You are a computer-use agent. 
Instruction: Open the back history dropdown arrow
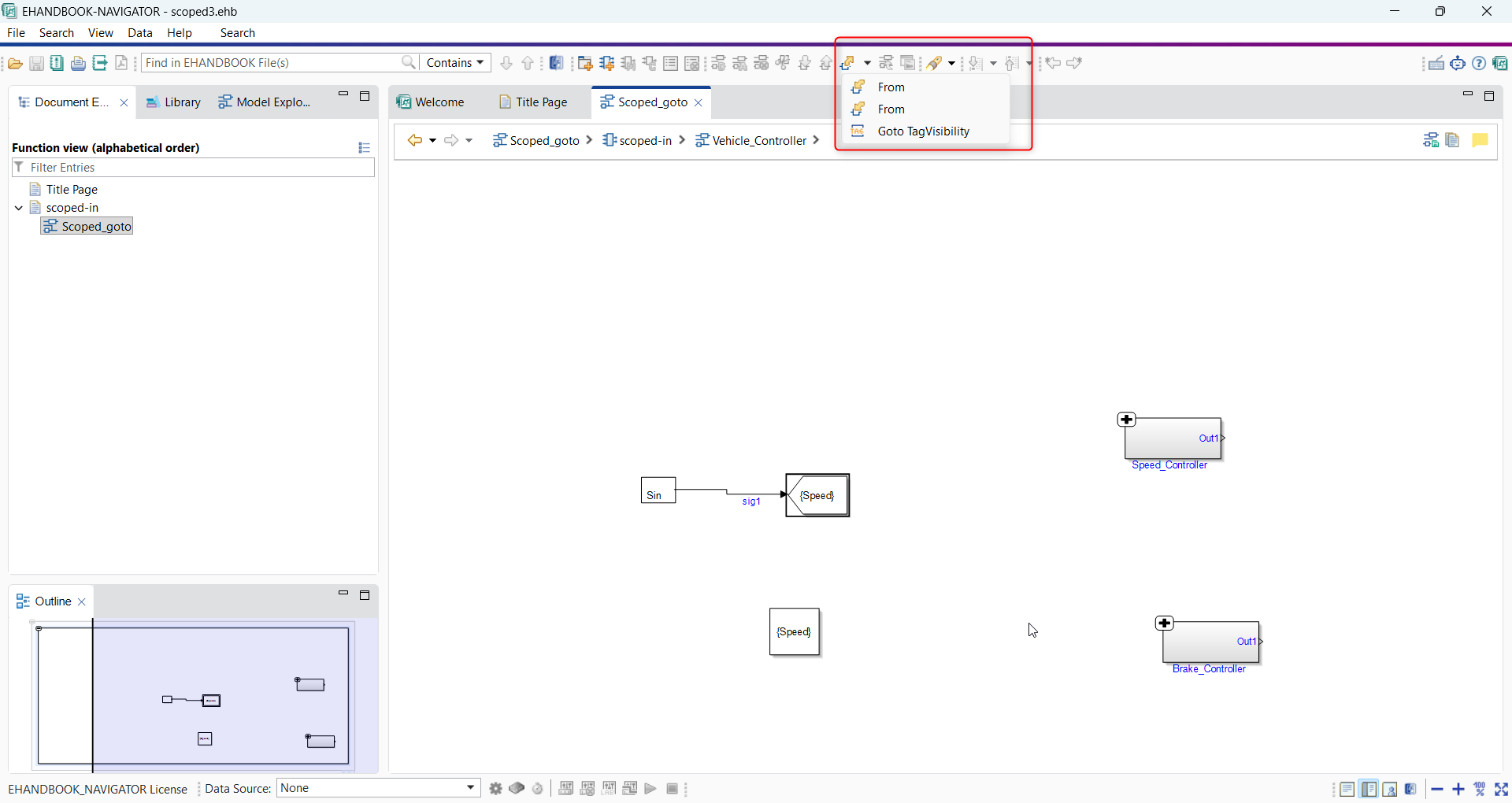pyautogui.click(x=433, y=140)
